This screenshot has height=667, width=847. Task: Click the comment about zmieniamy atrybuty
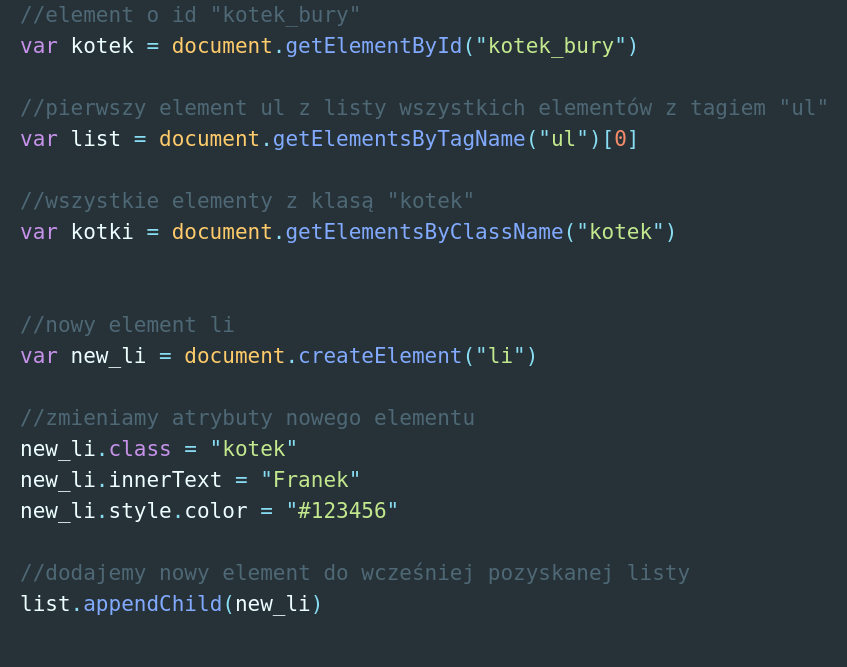[247, 418]
